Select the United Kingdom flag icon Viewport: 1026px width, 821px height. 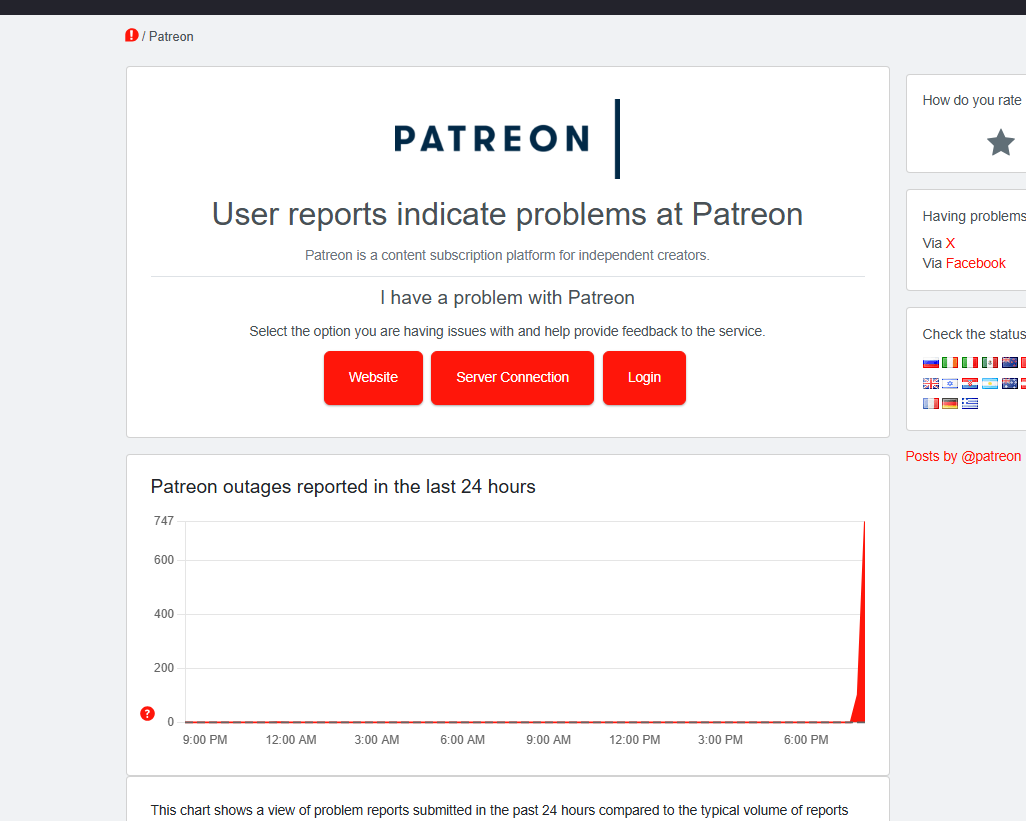930,383
